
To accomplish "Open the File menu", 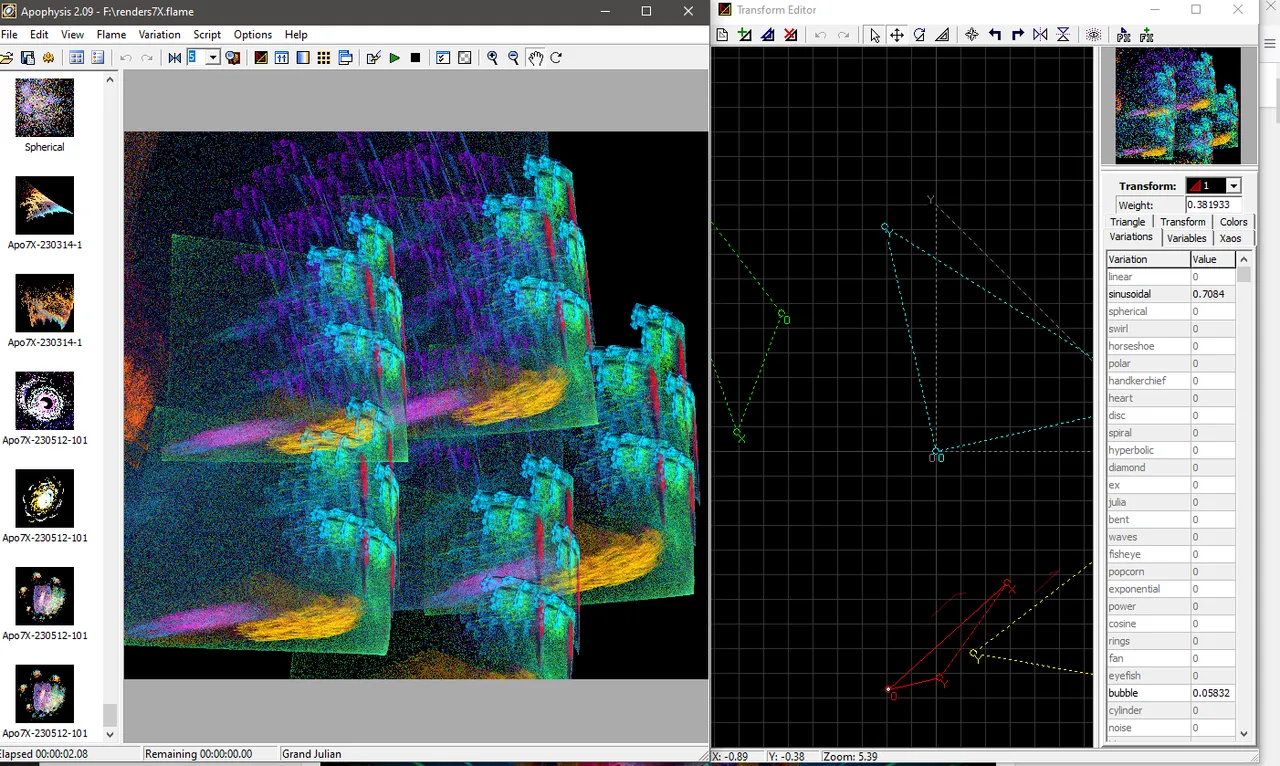I will coord(9,34).
